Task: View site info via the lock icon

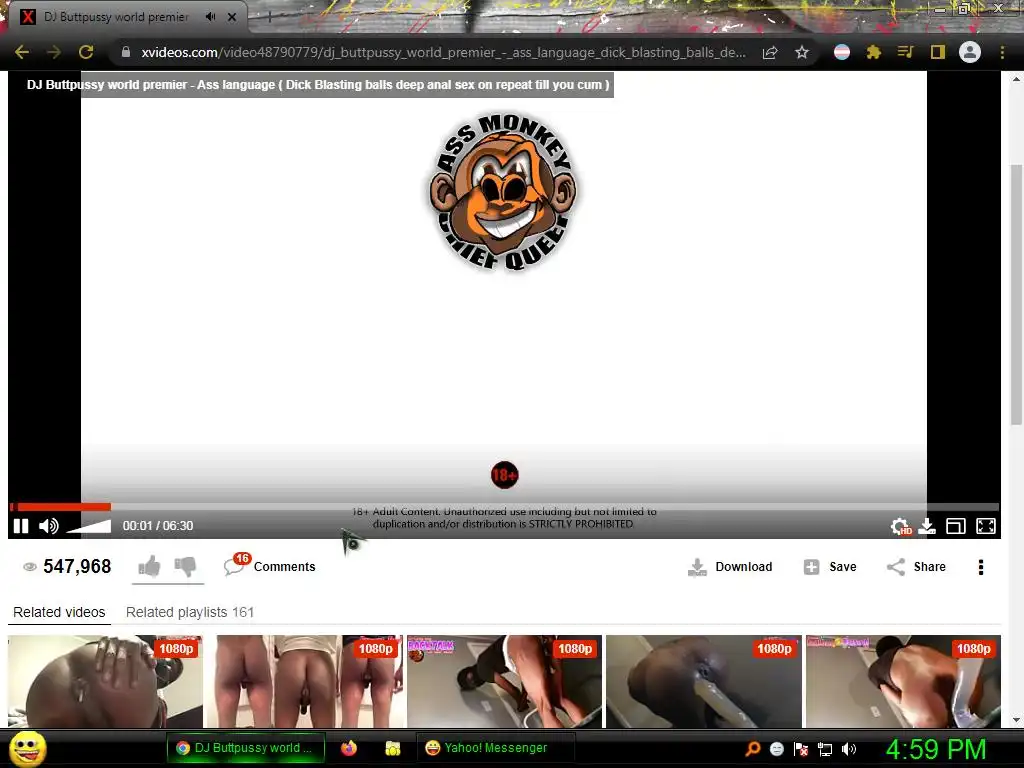Action: pos(126,52)
